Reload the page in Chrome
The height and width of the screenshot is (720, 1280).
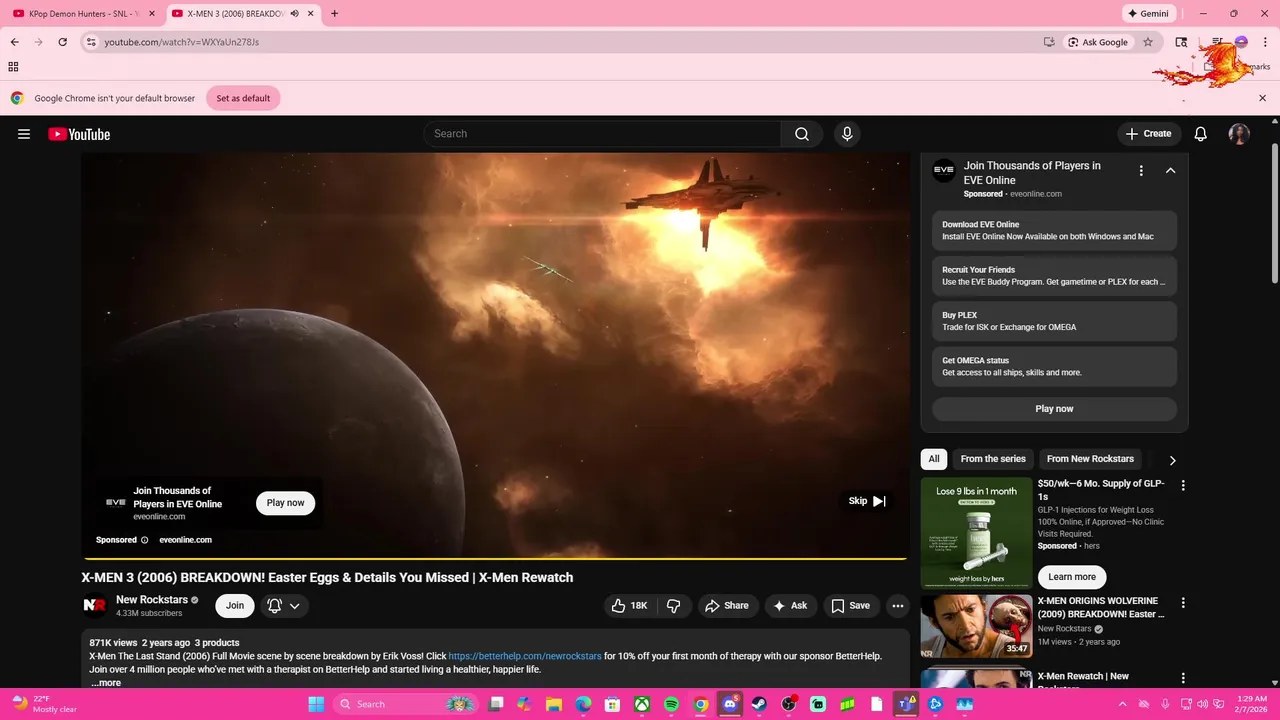pos(63,42)
